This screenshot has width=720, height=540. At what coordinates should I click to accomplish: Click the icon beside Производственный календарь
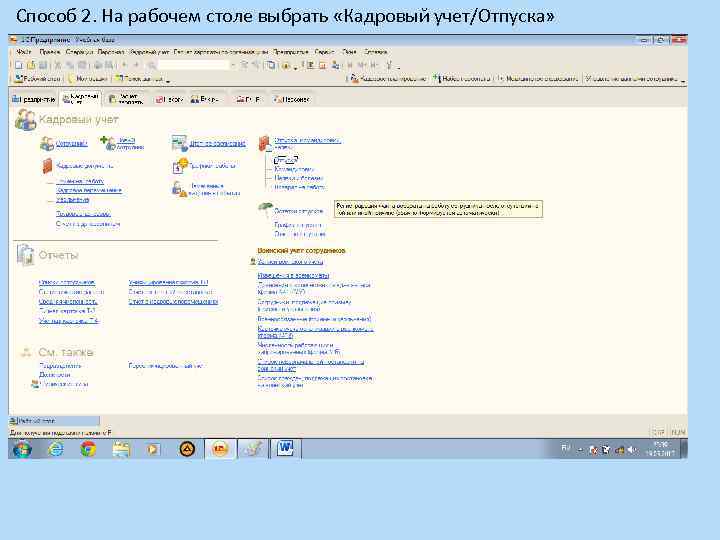tap(35, 384)
